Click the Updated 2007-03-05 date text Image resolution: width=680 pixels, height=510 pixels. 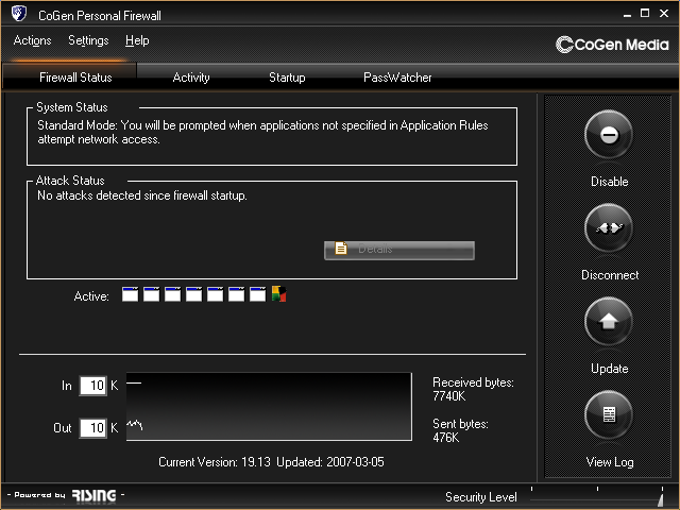tap(330, 462)
